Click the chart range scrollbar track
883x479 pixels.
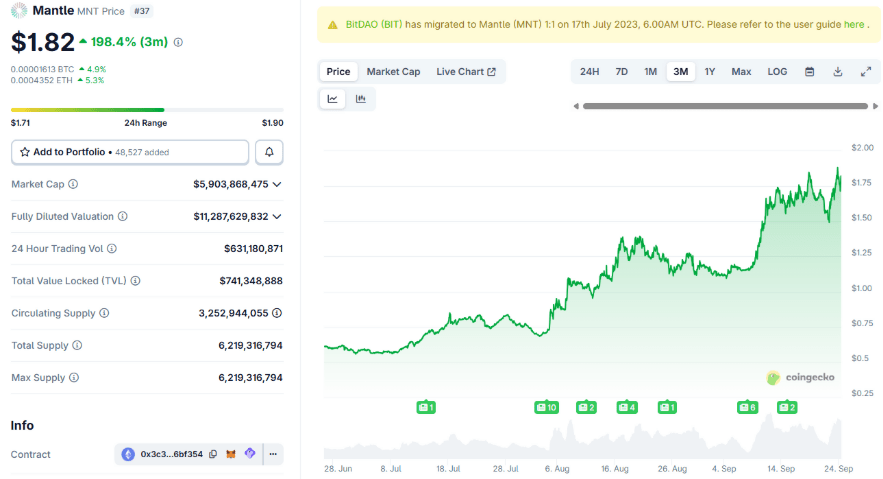pos(725,106)
